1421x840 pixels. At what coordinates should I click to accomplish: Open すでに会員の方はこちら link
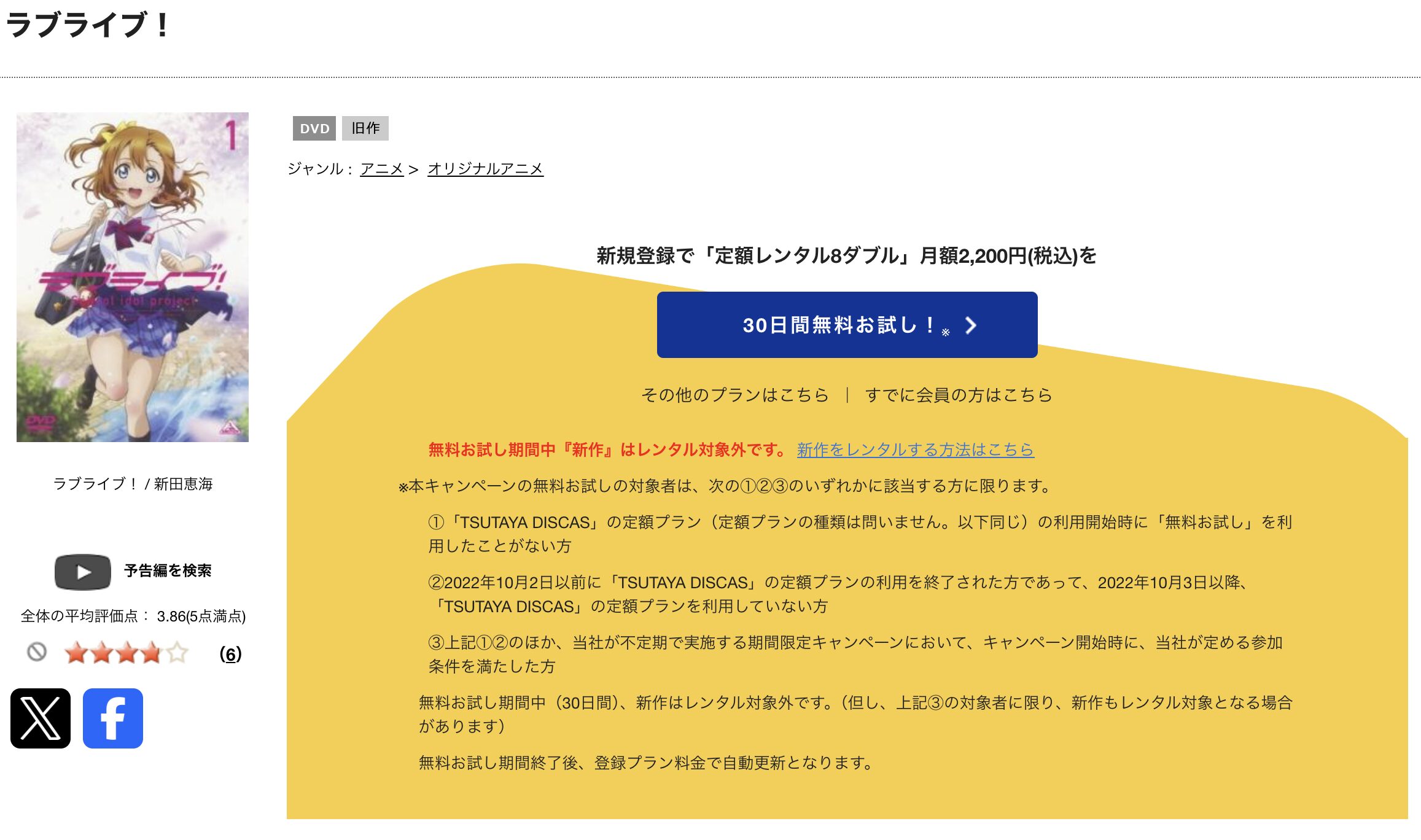[x=959, y=395]
